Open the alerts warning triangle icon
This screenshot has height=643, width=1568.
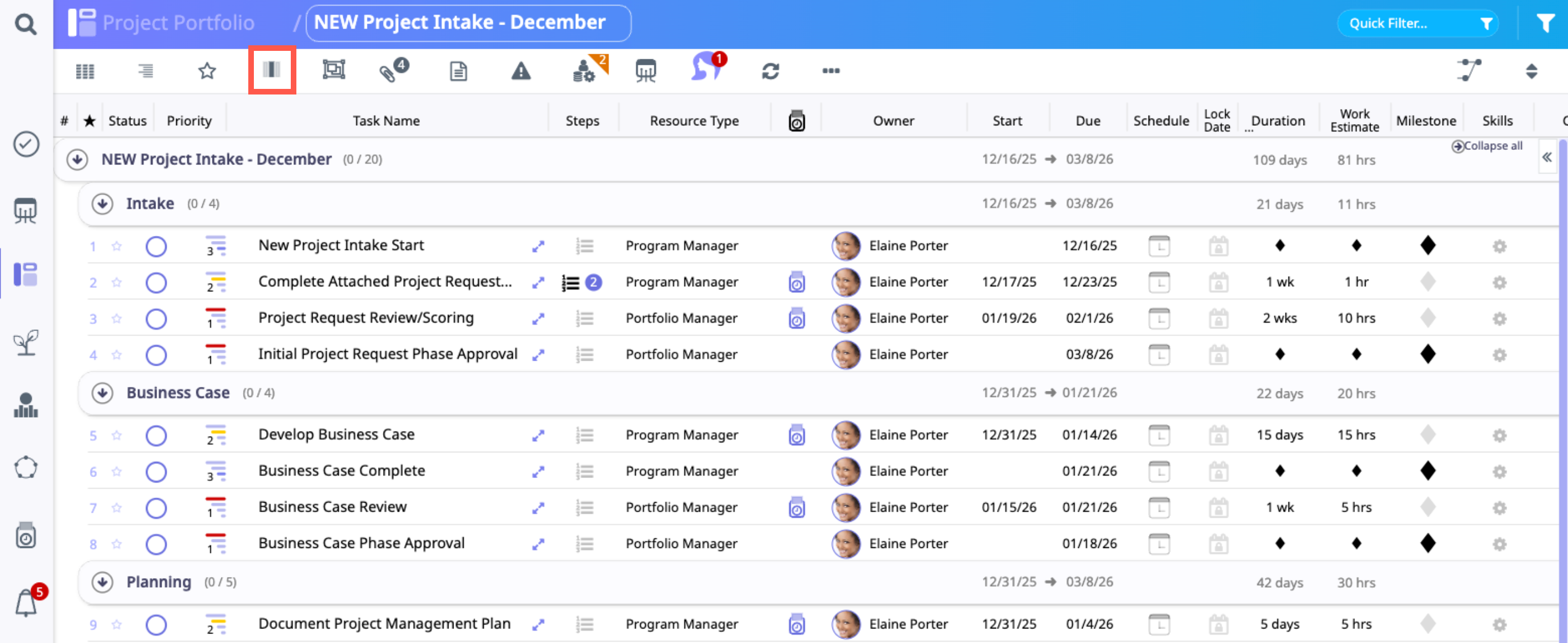coord(521,71)
